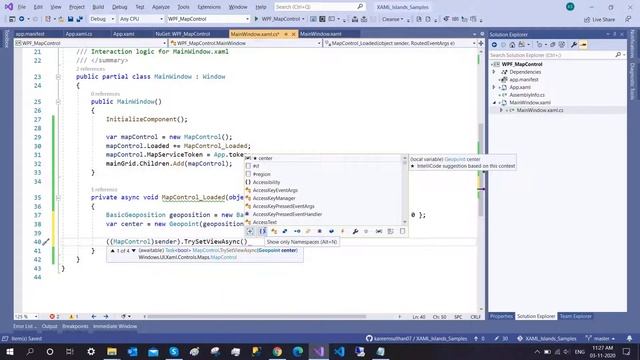Open the WPF_MapControl startup project dropdown
The width and height of the screenshot is (640, 360).
point(208,19)
